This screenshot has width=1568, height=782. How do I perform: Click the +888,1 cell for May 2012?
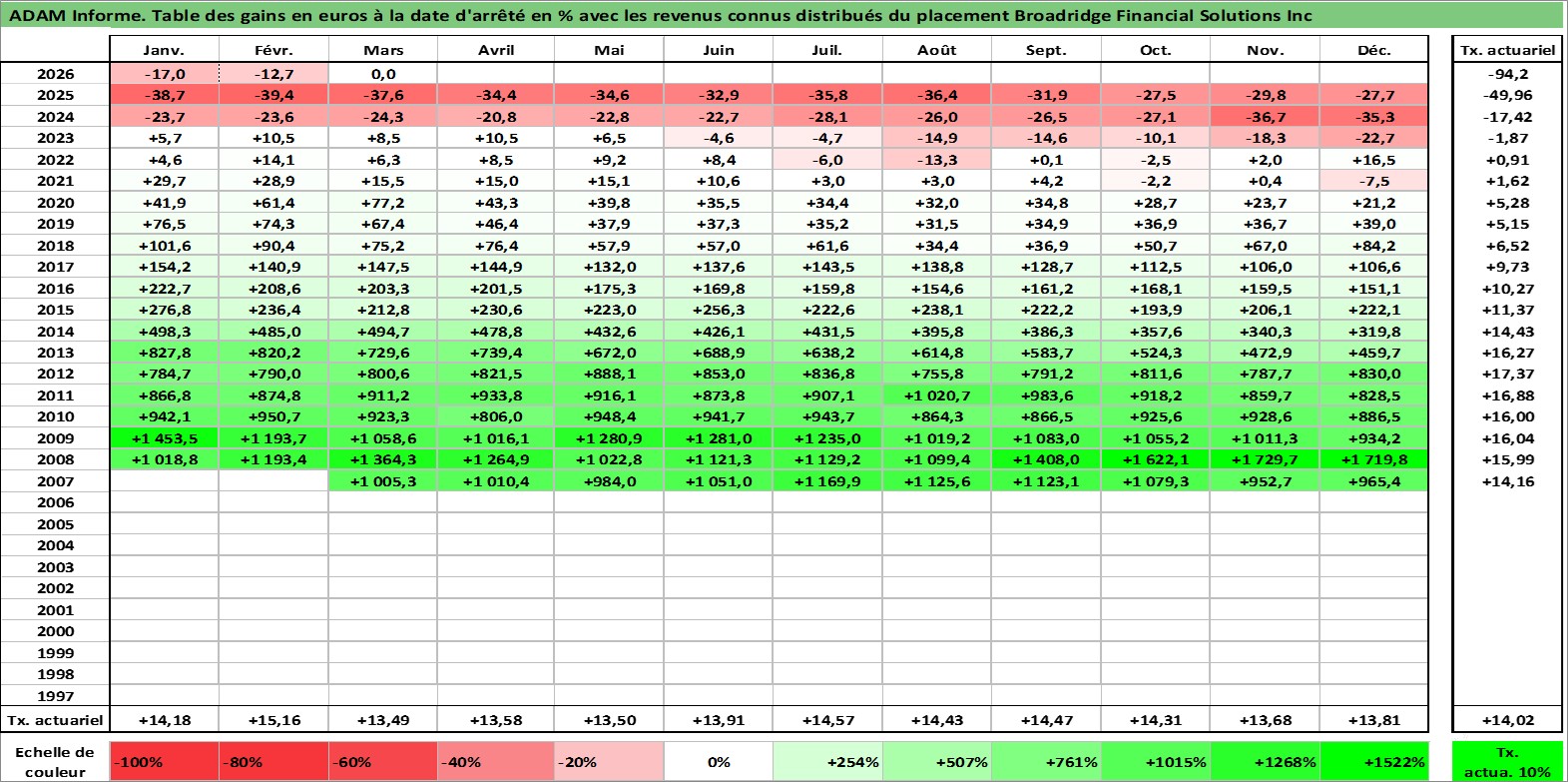609,374
